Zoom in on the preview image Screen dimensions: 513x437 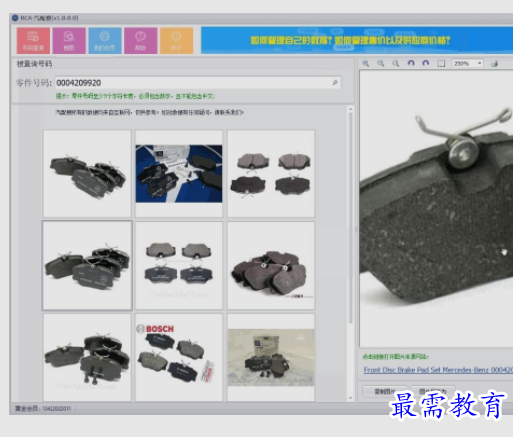click(366, 63)
